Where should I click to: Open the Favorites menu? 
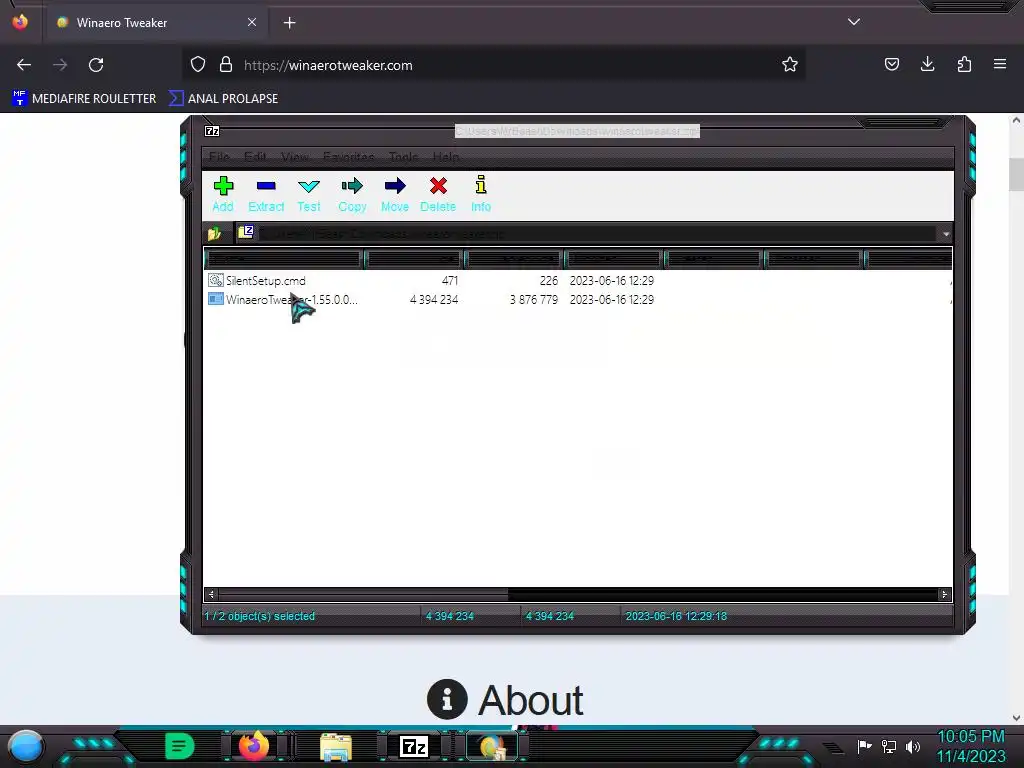(349, 157)
